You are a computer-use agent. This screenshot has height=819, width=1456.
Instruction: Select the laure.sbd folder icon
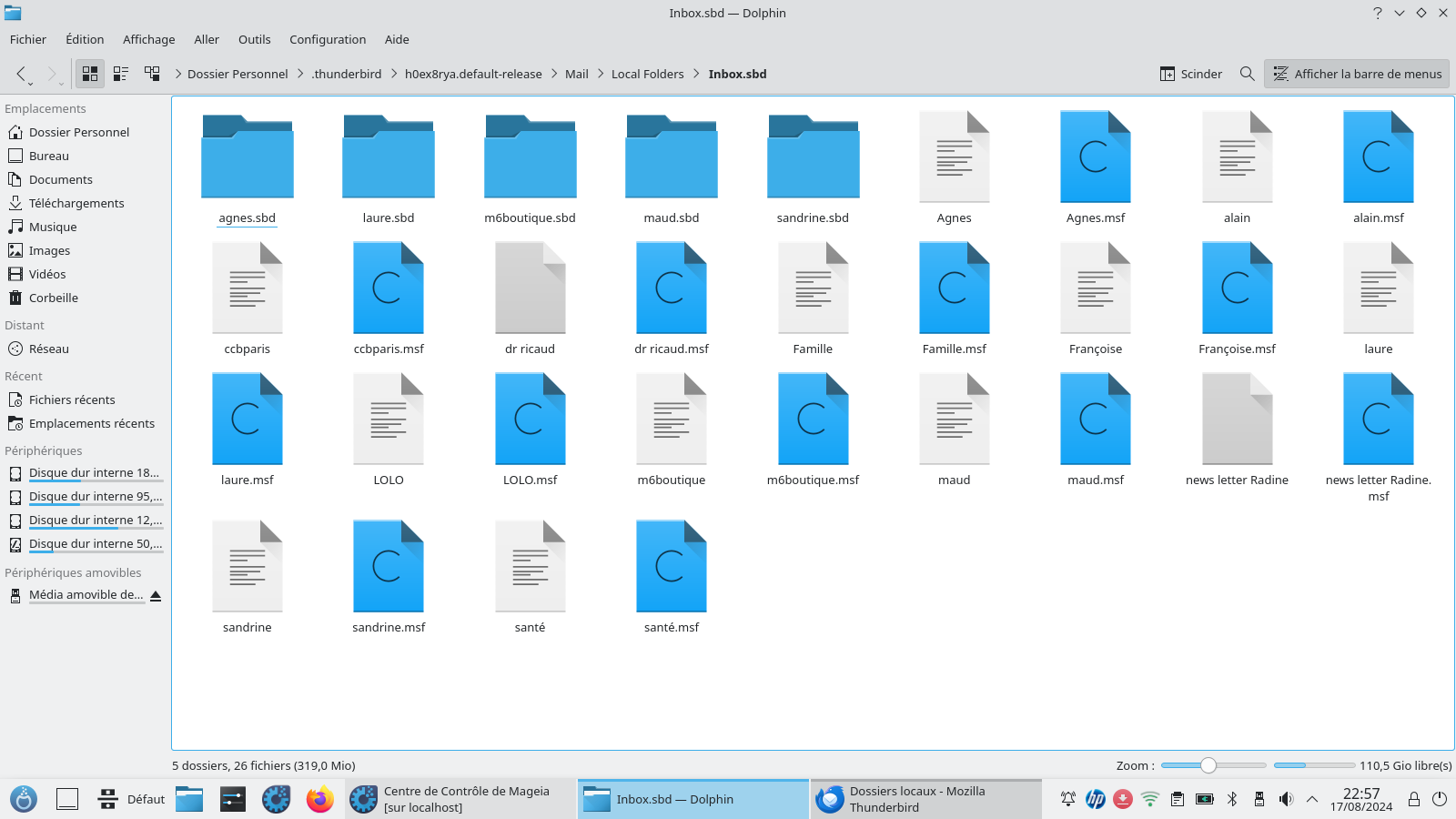click(x=389, y=157)
